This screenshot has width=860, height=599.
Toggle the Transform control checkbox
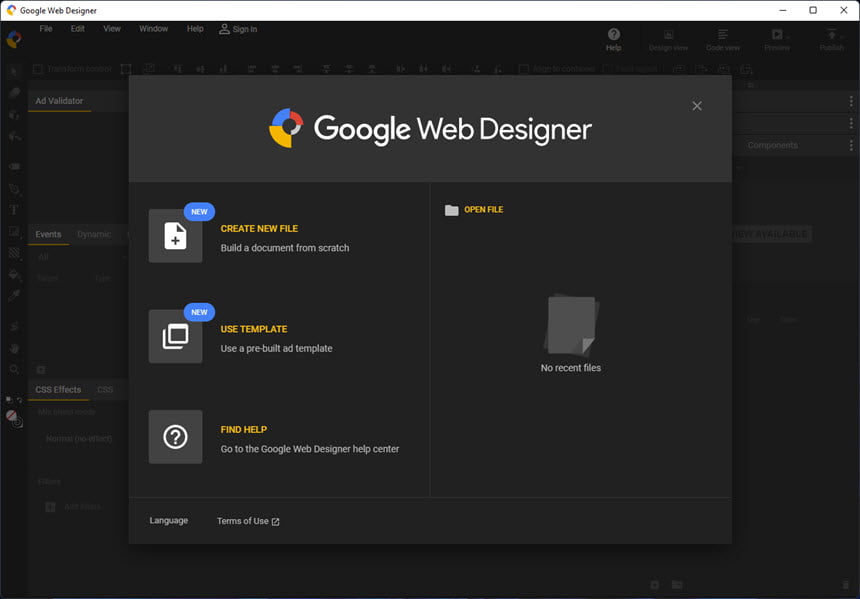pos(38,69)
